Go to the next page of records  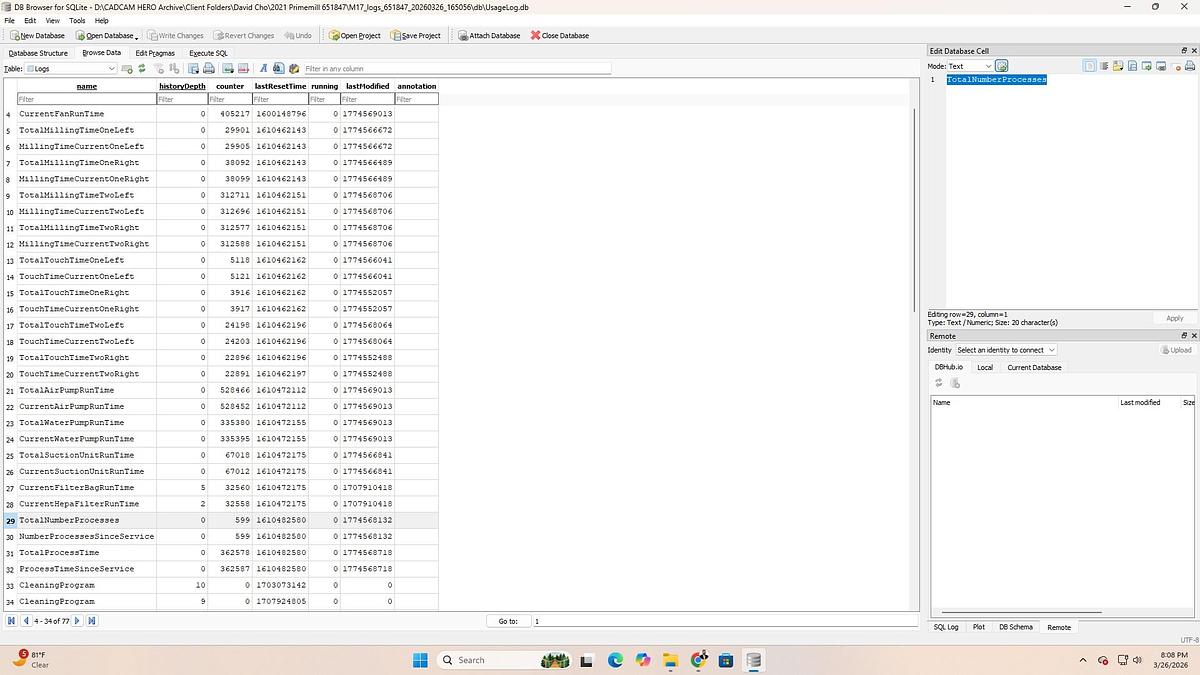[x=78, y=621]
